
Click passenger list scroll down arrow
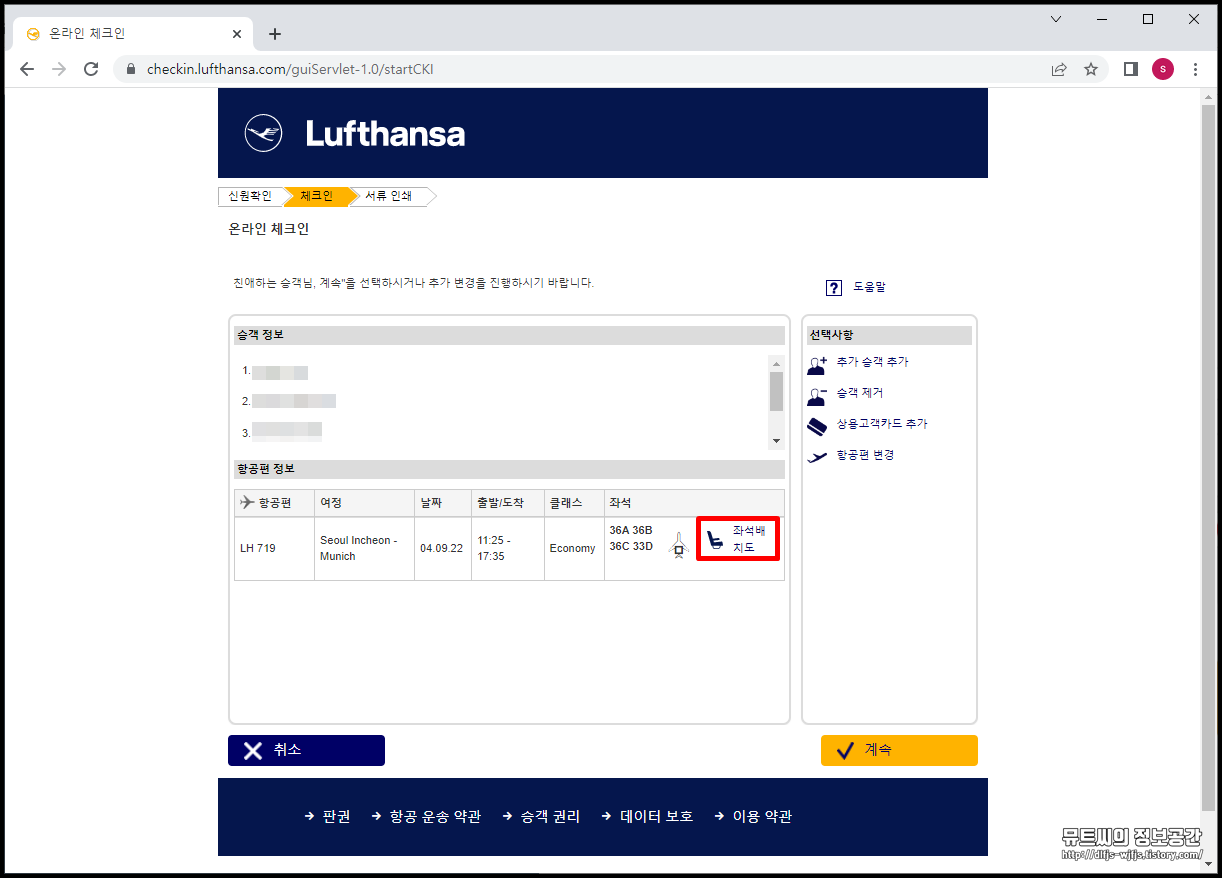pyautogui.click(x=776, y=441)
